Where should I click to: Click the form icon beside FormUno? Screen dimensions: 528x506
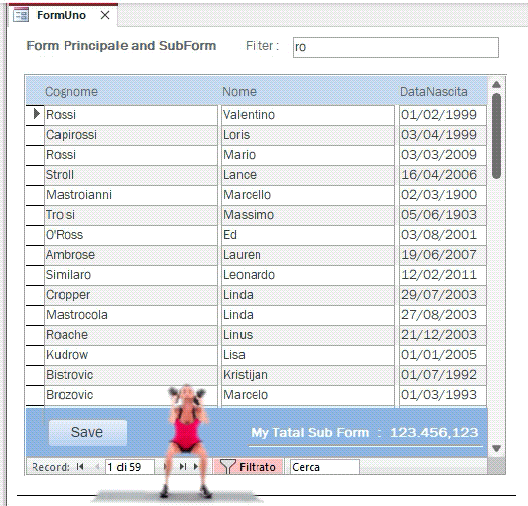point(21,15)
